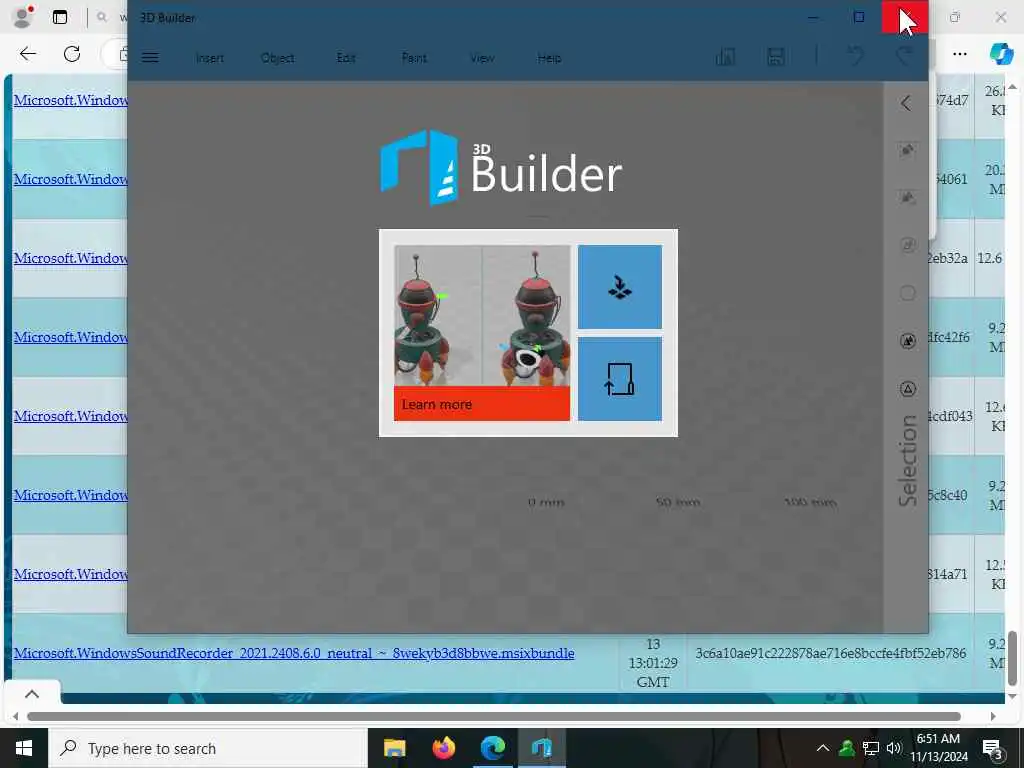Click the Learn more red tile
Viewport: 1024px width, 768px height.
[x=482, y=404]
